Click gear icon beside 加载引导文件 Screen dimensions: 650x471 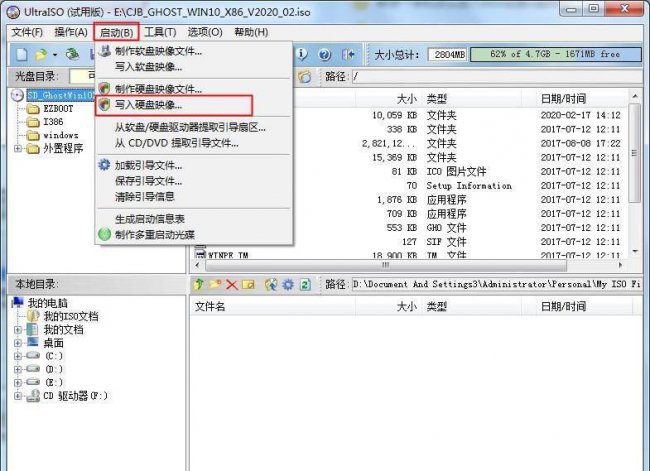[104, 165]
